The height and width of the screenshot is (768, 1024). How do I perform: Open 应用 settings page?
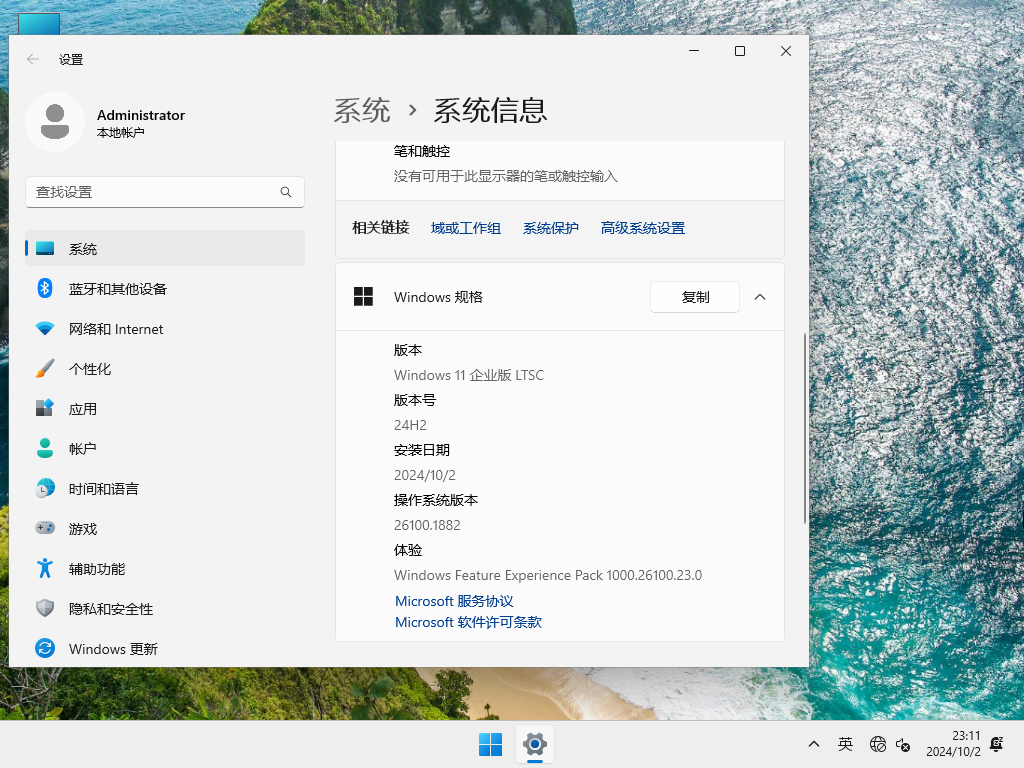(165, 409)
